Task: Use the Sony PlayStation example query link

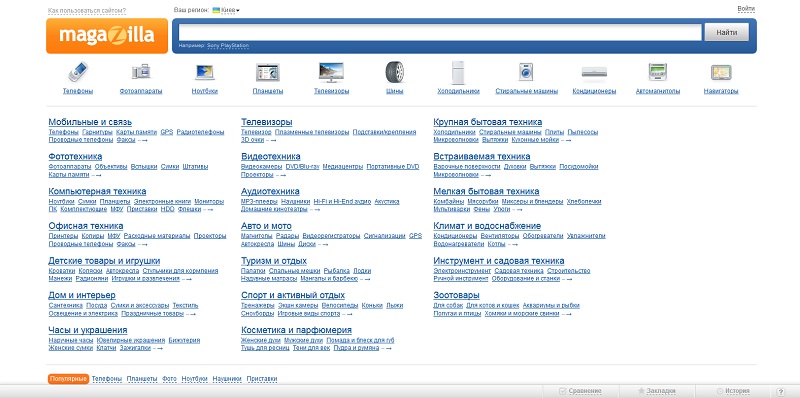Action: [228, 46]
